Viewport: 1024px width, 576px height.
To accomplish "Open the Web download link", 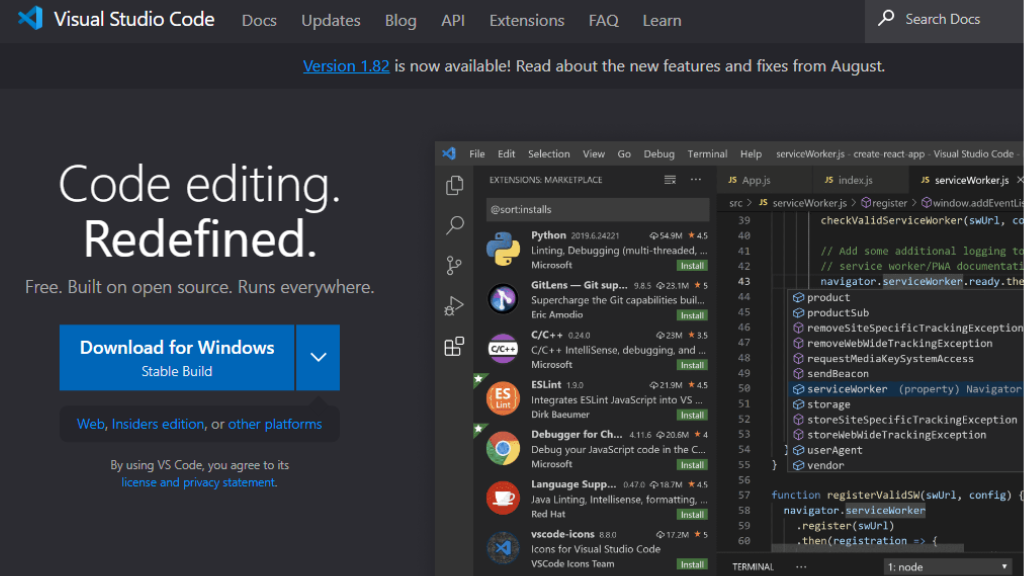I will pyautogui.click(x=90, y=424).
